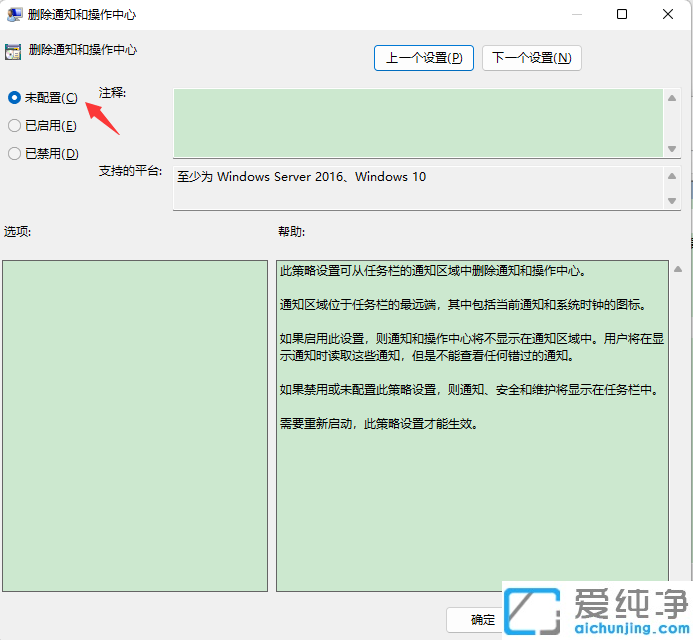Go to 上一个设置
The width and height of the screenshot is (693, 640).
click(x=423, y=58)
